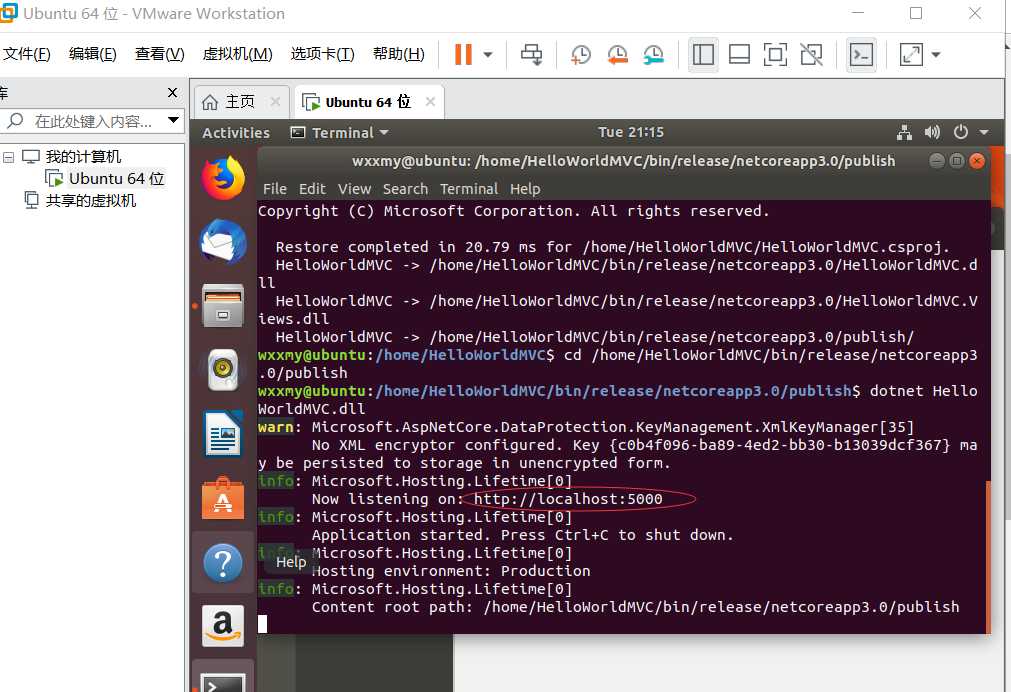Open the Ubuntu Activities overview
The height and width of the screenshot is (692, 1011).
236,133
